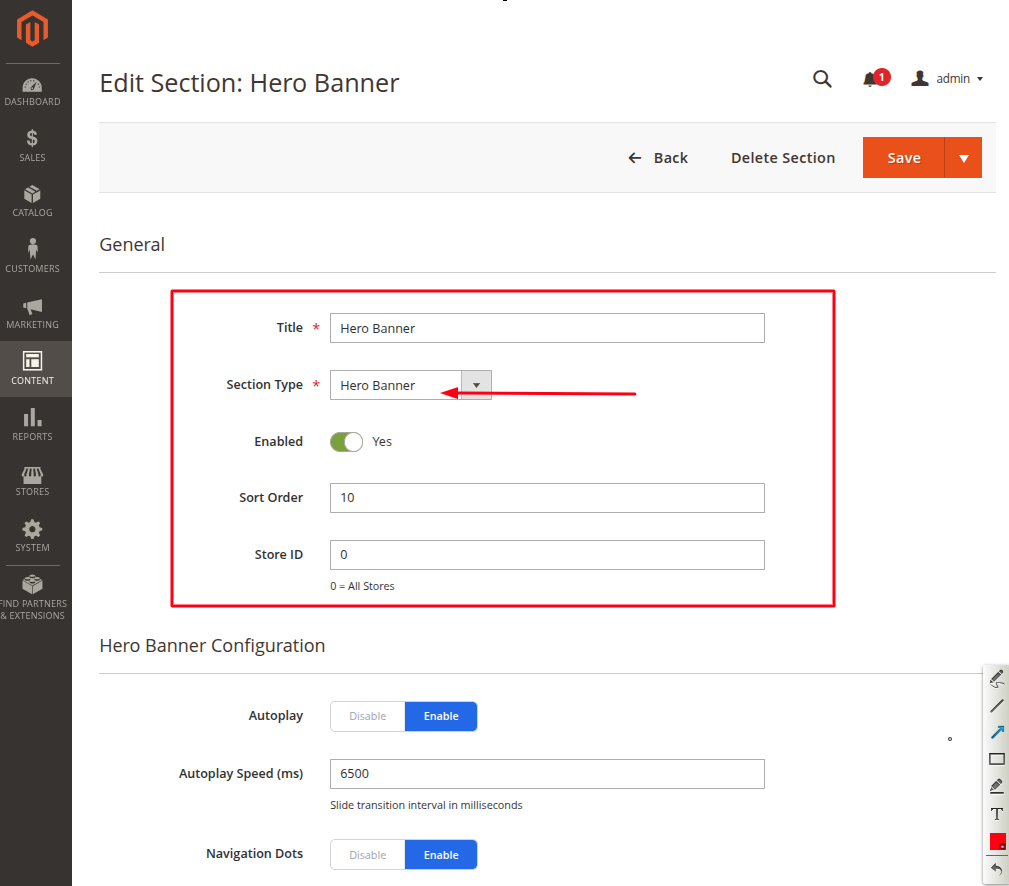This screenshot has width=1009, height=886.
Task: Select the highlighter marker tool
Action: [x=997, y=786]
